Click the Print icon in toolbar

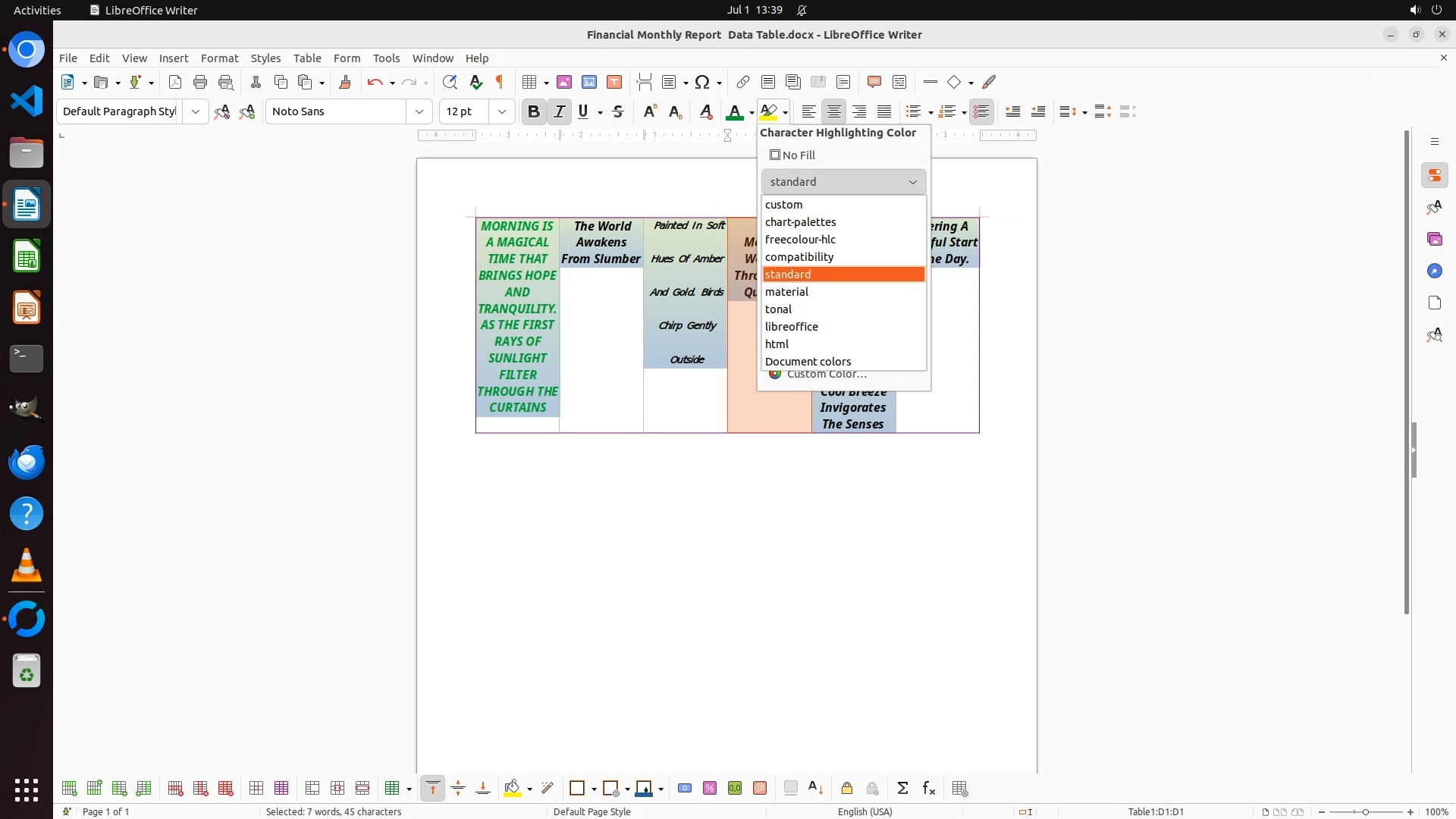point(200,82)
